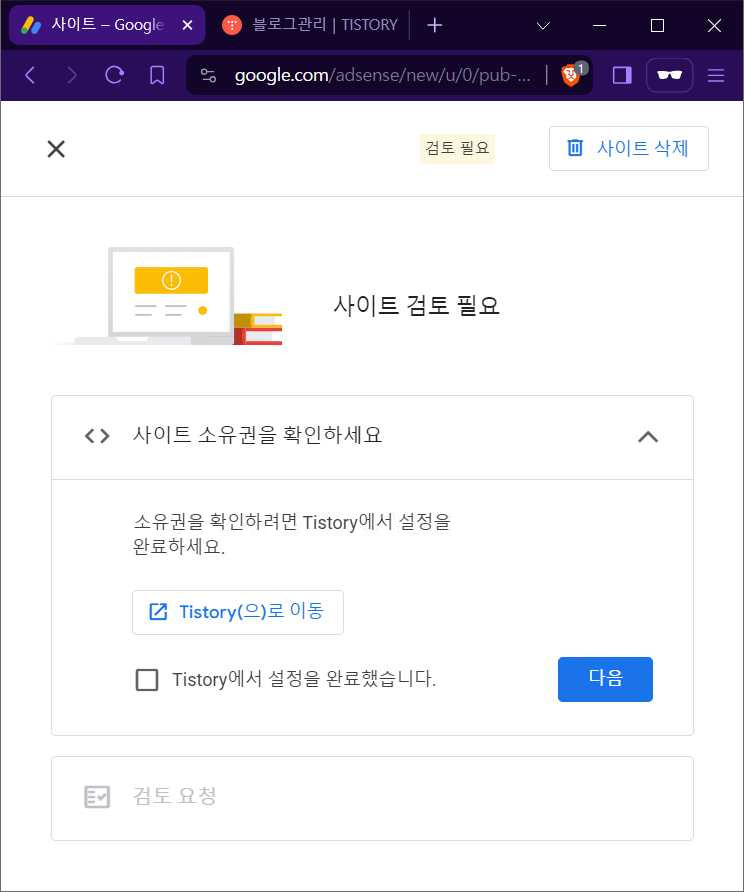Close the site details panel with the X icon
The width and height of the screenshot is (744, 892).
click(56, 149)
